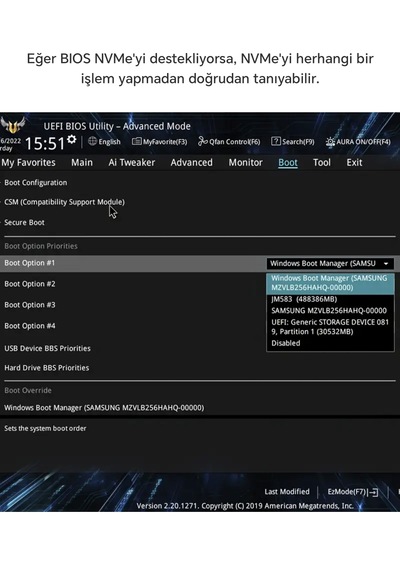The image size is (400, 570).
Task: Open Qfan Control(F6)
Action: [229, 141]
